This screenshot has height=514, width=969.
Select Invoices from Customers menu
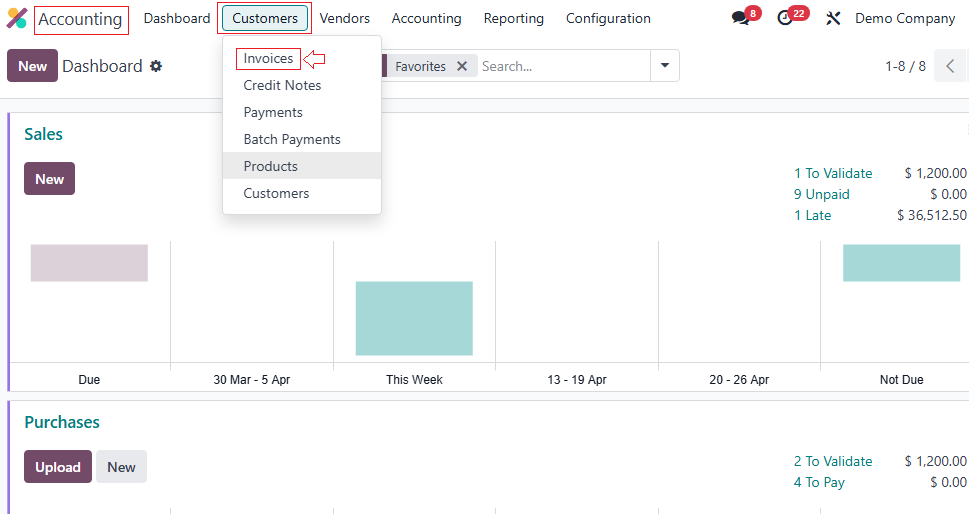point(268,59)
